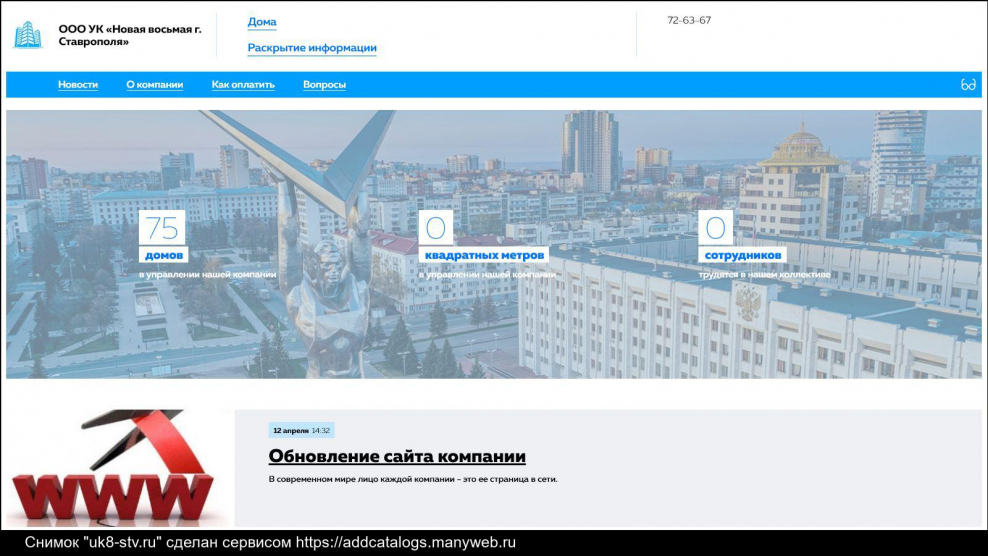988x556 pixels.
Task: Click the квадратных метров label
Action: [x=483, y=255]
